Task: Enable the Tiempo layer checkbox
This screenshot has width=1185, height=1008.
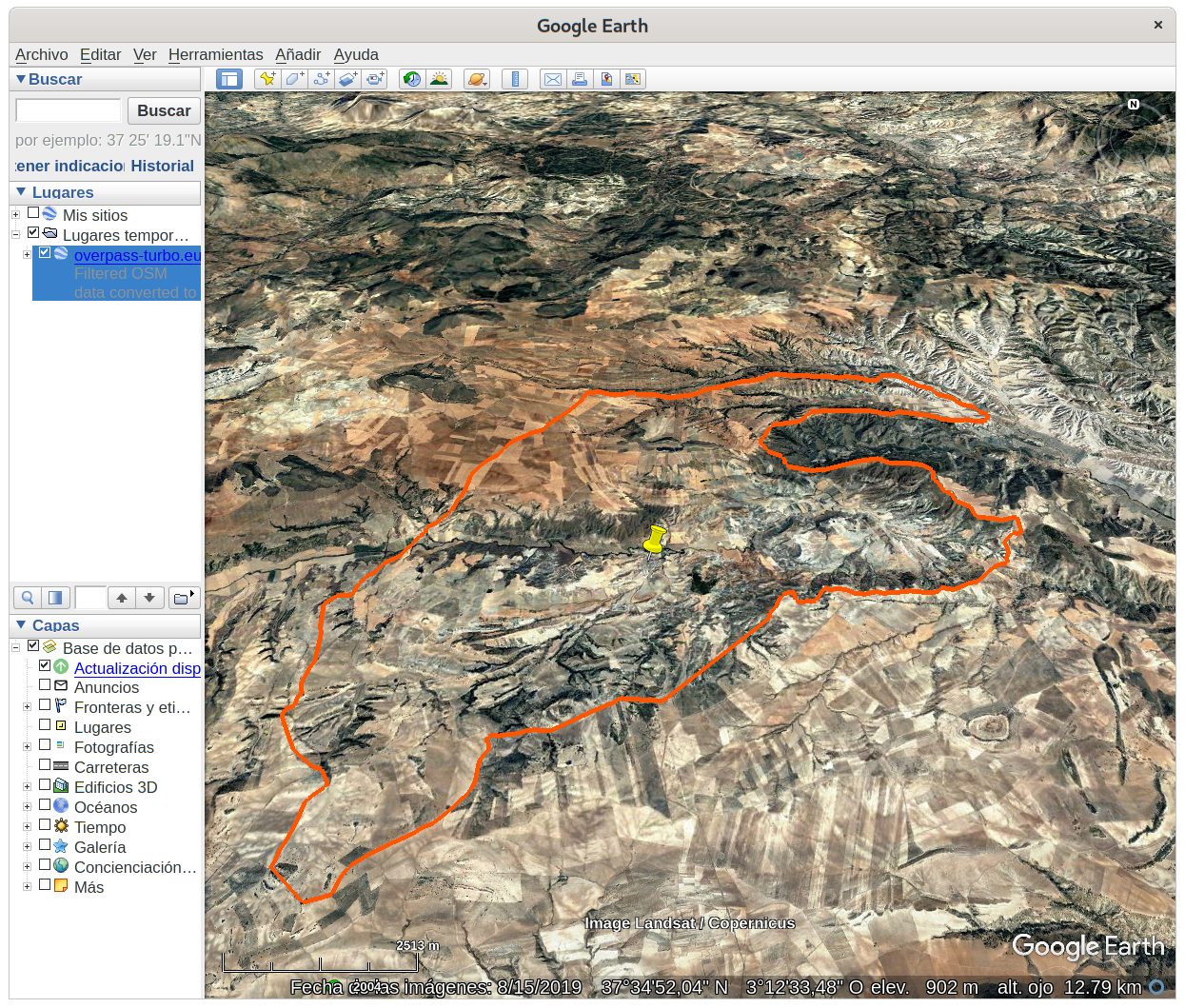Action: [45, 824]
